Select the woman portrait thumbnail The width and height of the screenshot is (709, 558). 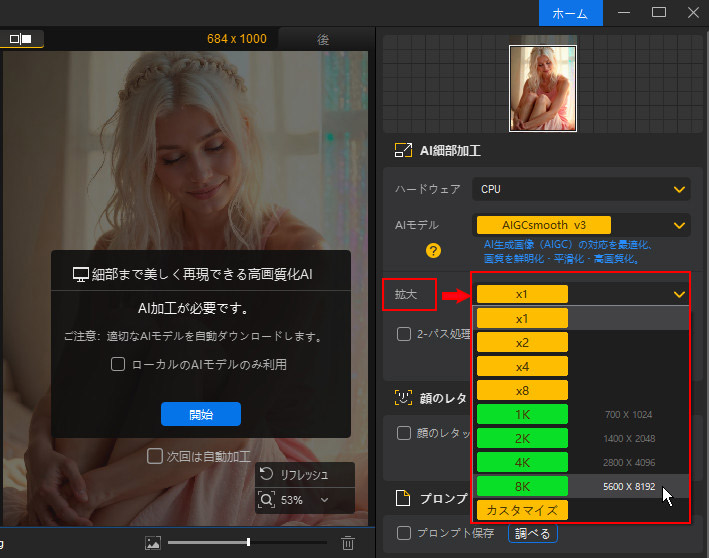pyautogui.click(x=543, y=88)
